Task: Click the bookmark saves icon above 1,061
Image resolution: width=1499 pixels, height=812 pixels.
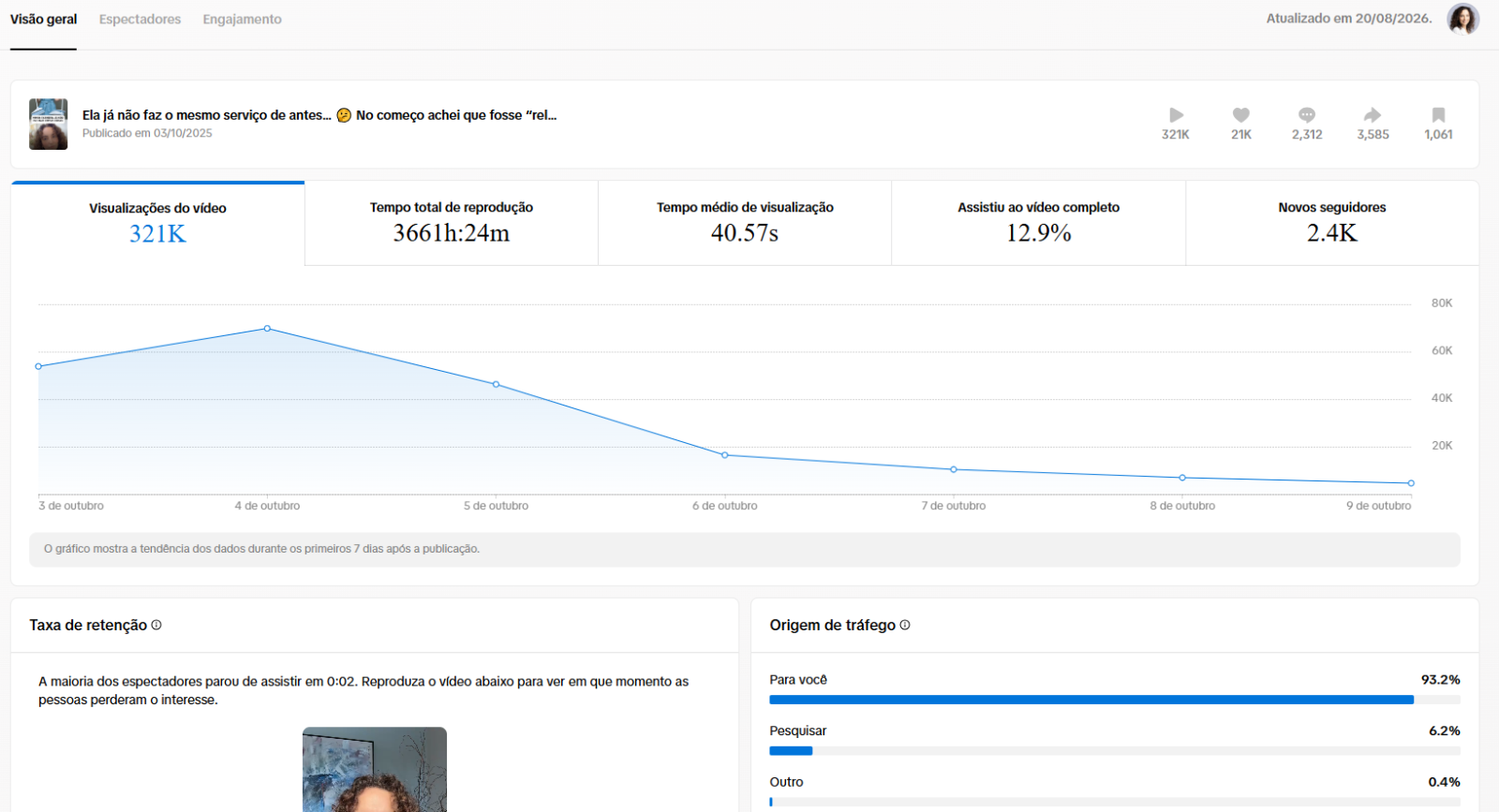Action: pos(1439,115)
